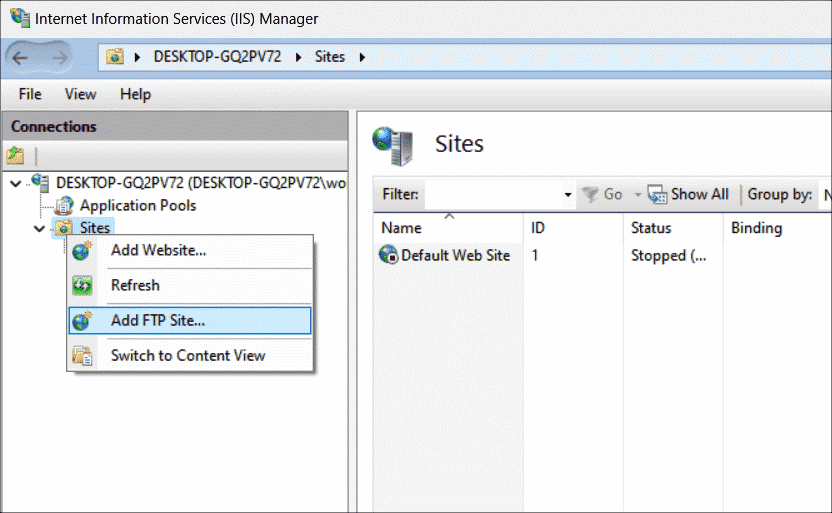This screenshot has width=832, height=513.
Task: Click into the Filter text field
Action: [493, 195]
